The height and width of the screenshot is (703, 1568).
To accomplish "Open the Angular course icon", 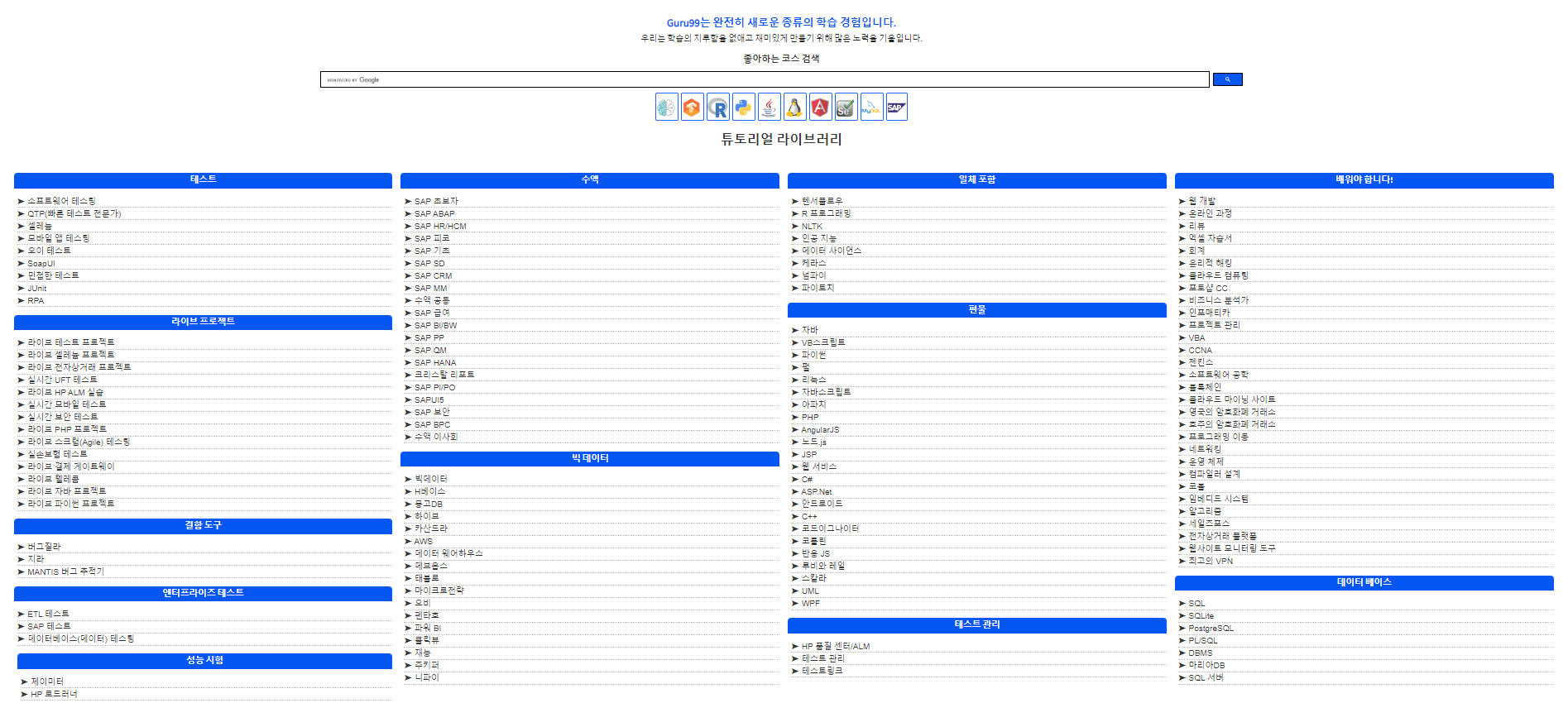I will (820, 107).
